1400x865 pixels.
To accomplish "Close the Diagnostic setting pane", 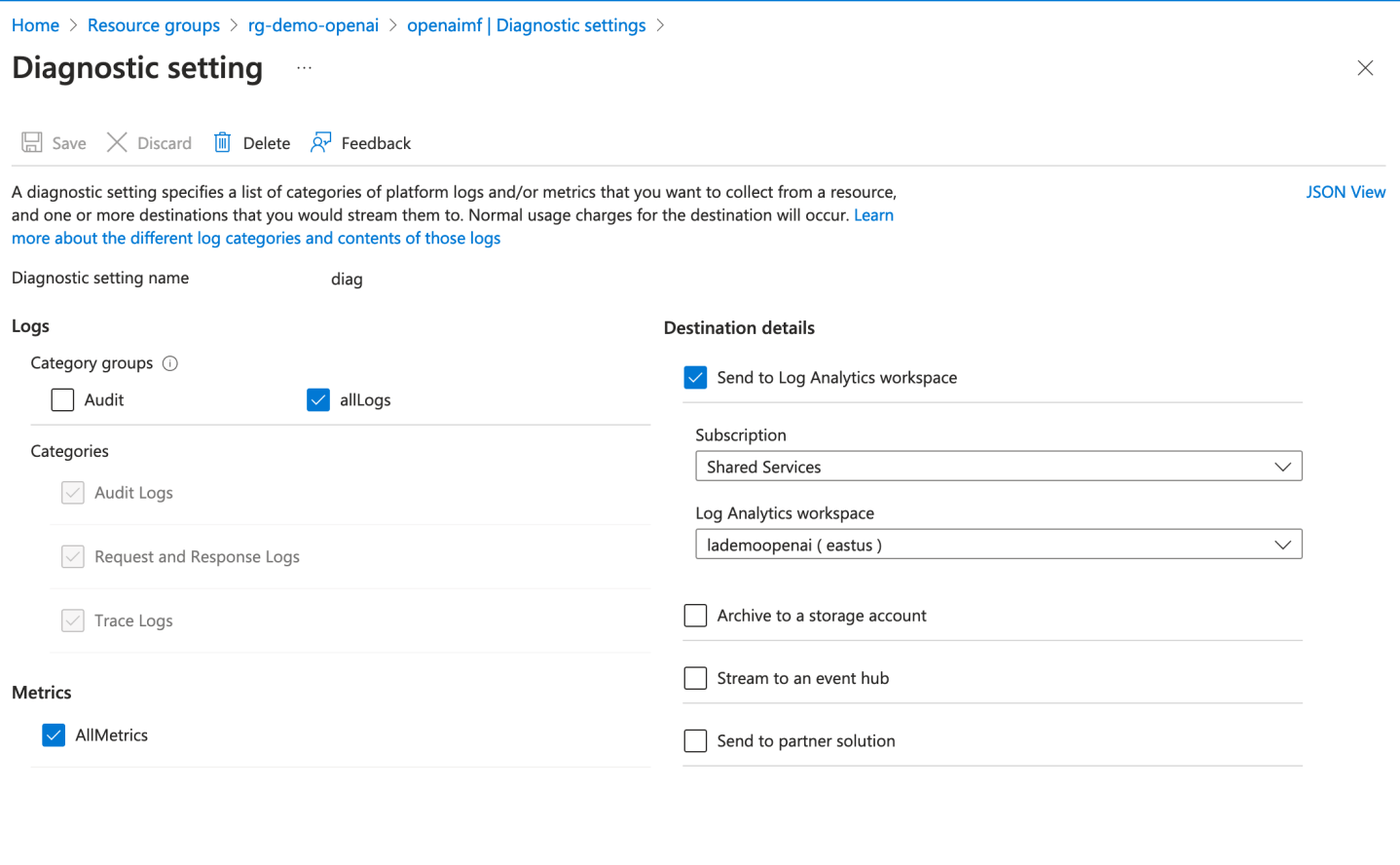I will tap(1365, 68).
